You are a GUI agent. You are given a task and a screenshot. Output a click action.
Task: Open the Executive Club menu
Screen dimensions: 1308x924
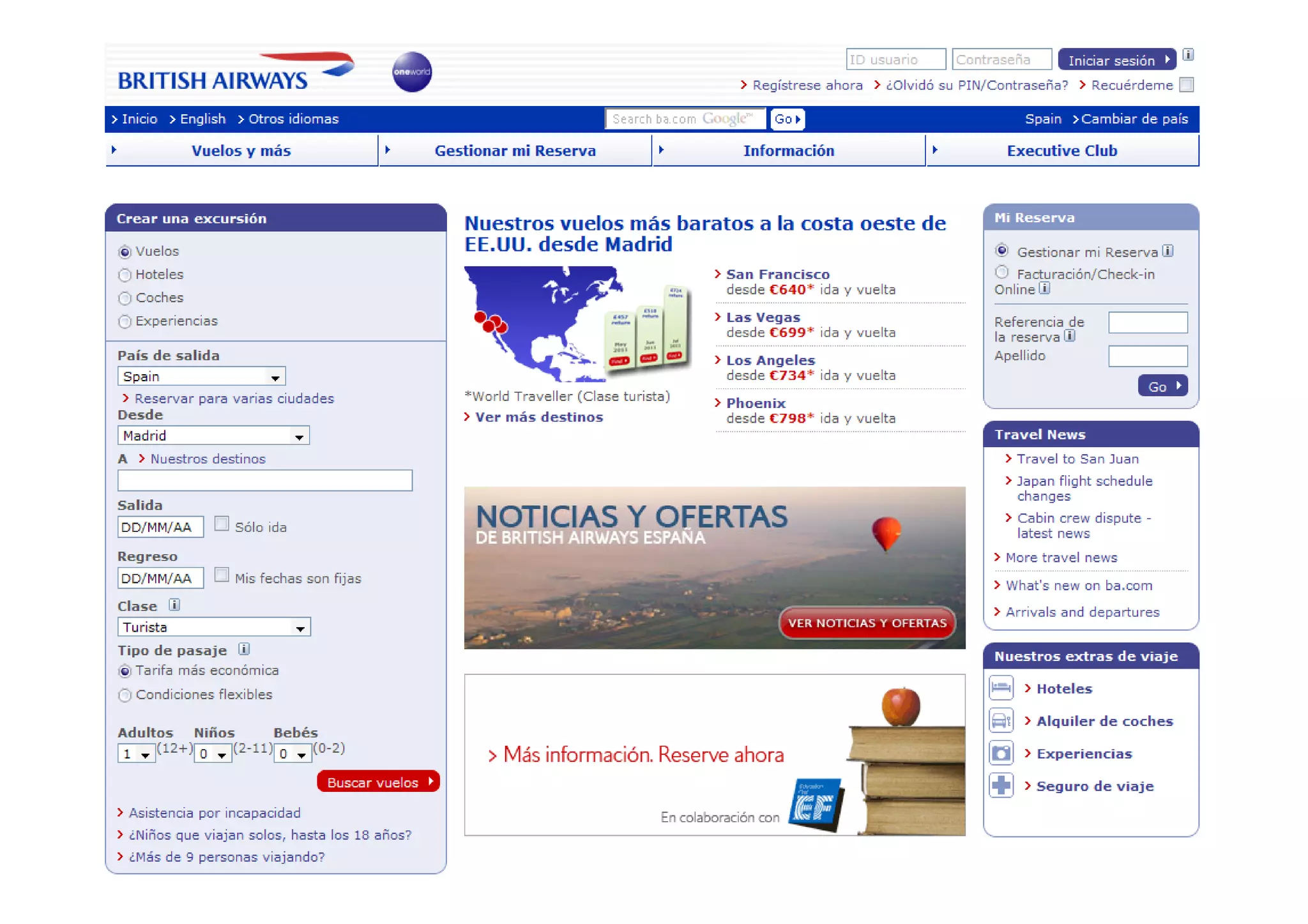1062,151
